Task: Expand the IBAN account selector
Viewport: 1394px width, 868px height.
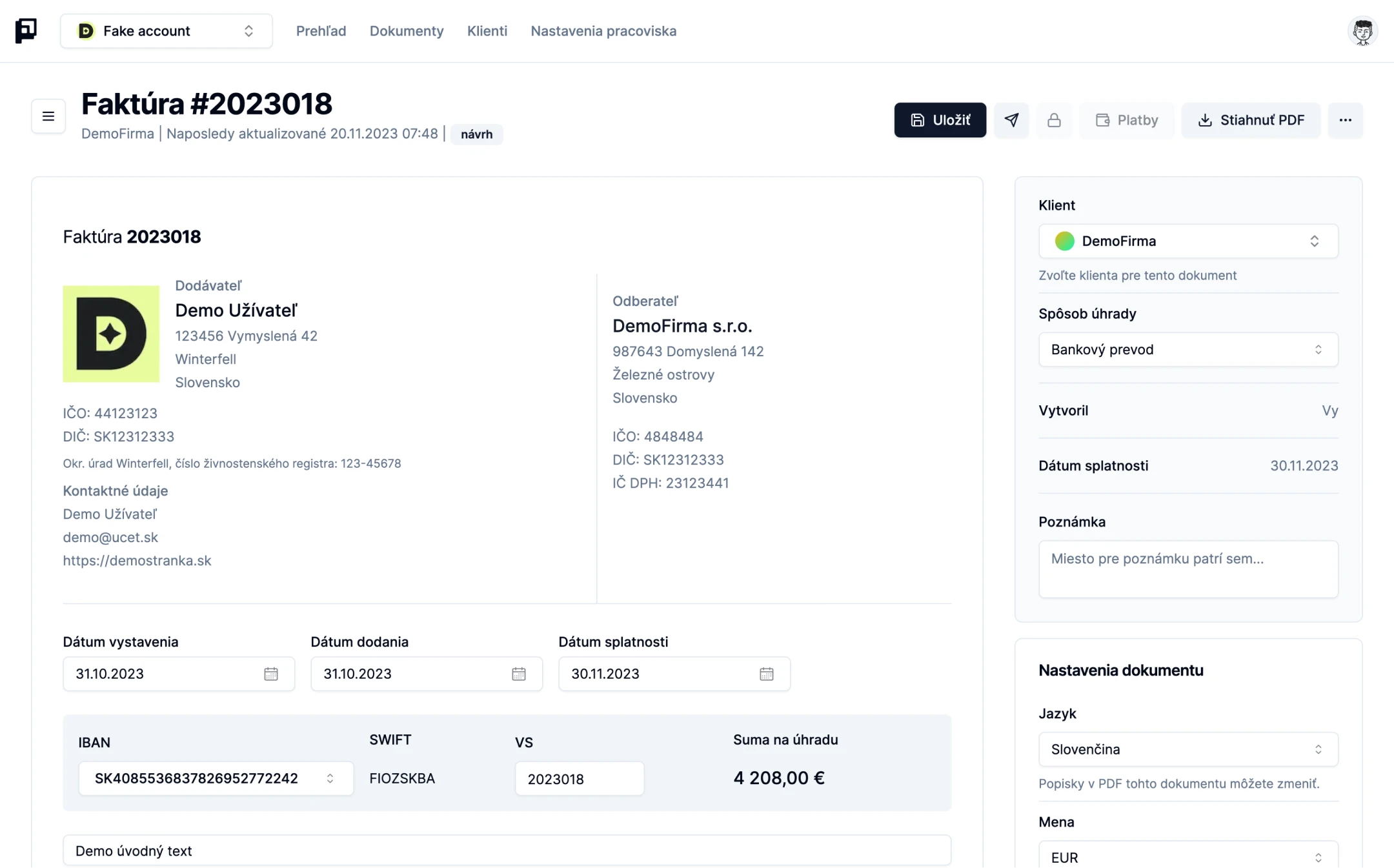Action: coord(216,778)
